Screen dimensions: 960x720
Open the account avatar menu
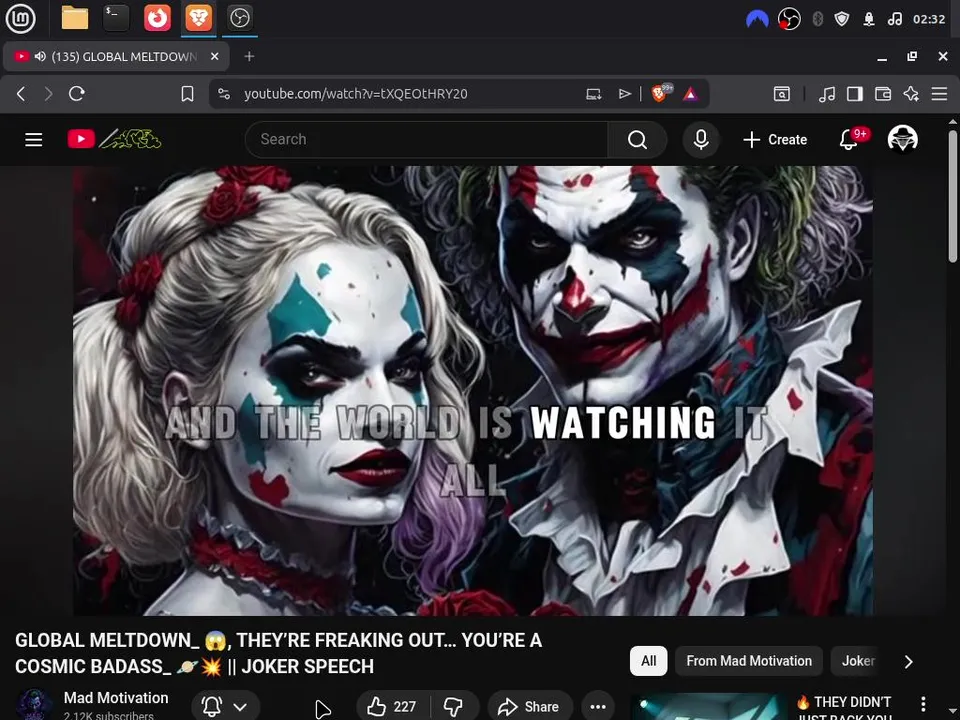[x=902, y=139]
